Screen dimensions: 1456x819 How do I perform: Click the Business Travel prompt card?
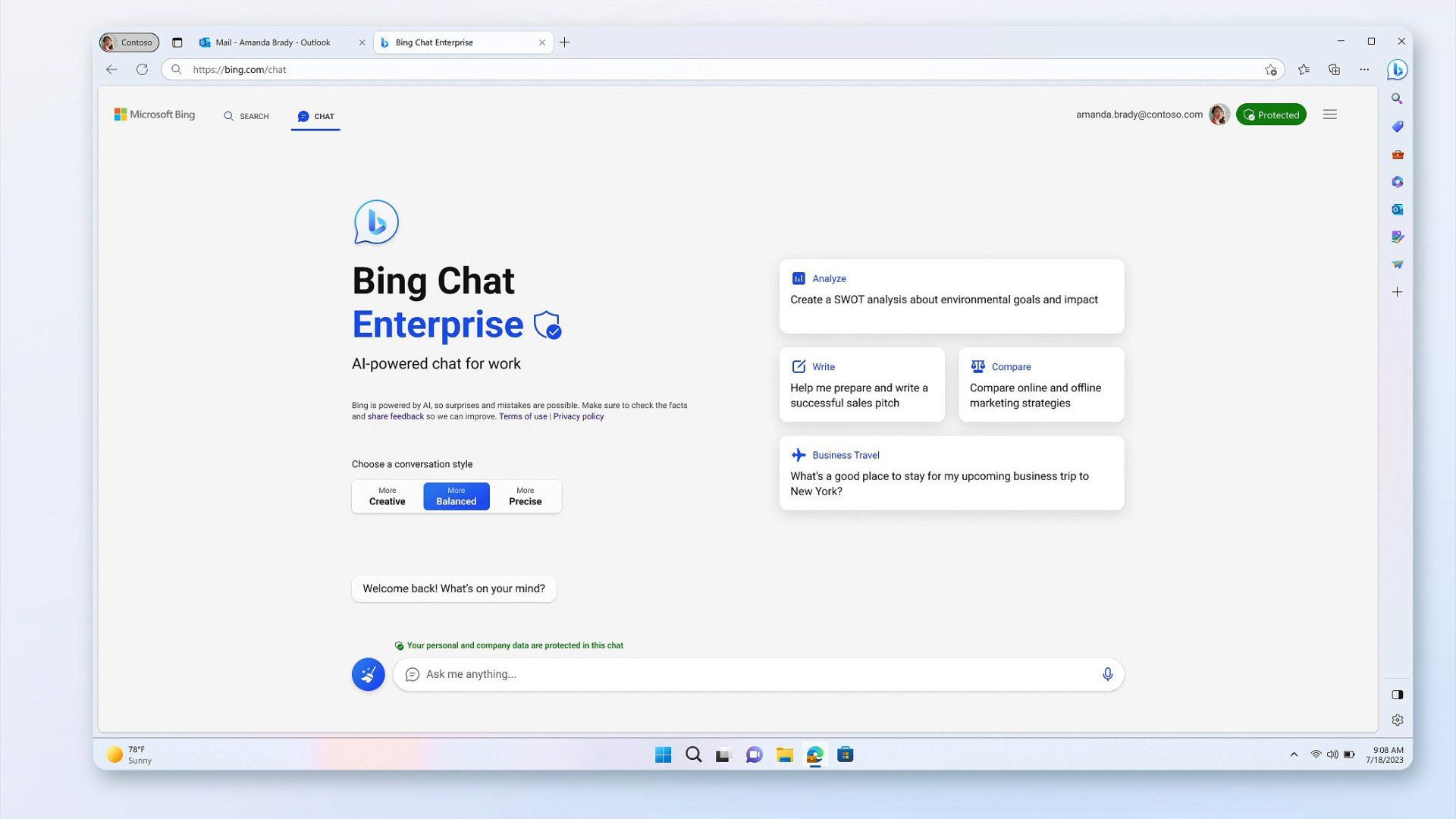pyautogui.click(x=951, y=472)
